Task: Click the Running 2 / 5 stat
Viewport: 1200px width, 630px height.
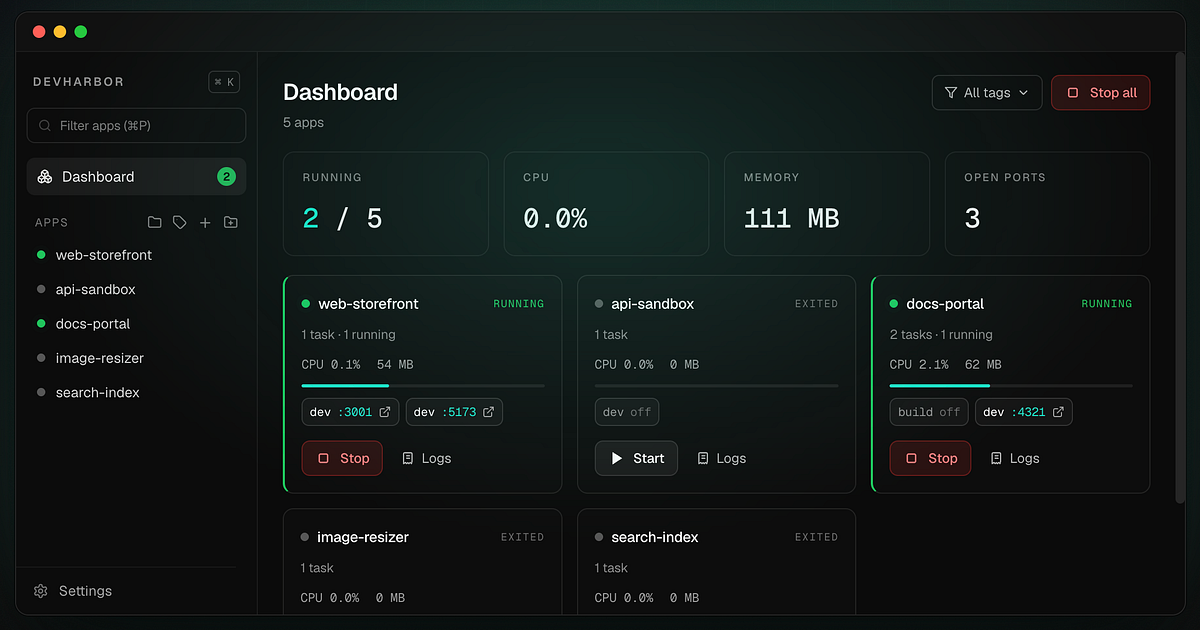Action: pyautogui.click(x=386, y=204)
